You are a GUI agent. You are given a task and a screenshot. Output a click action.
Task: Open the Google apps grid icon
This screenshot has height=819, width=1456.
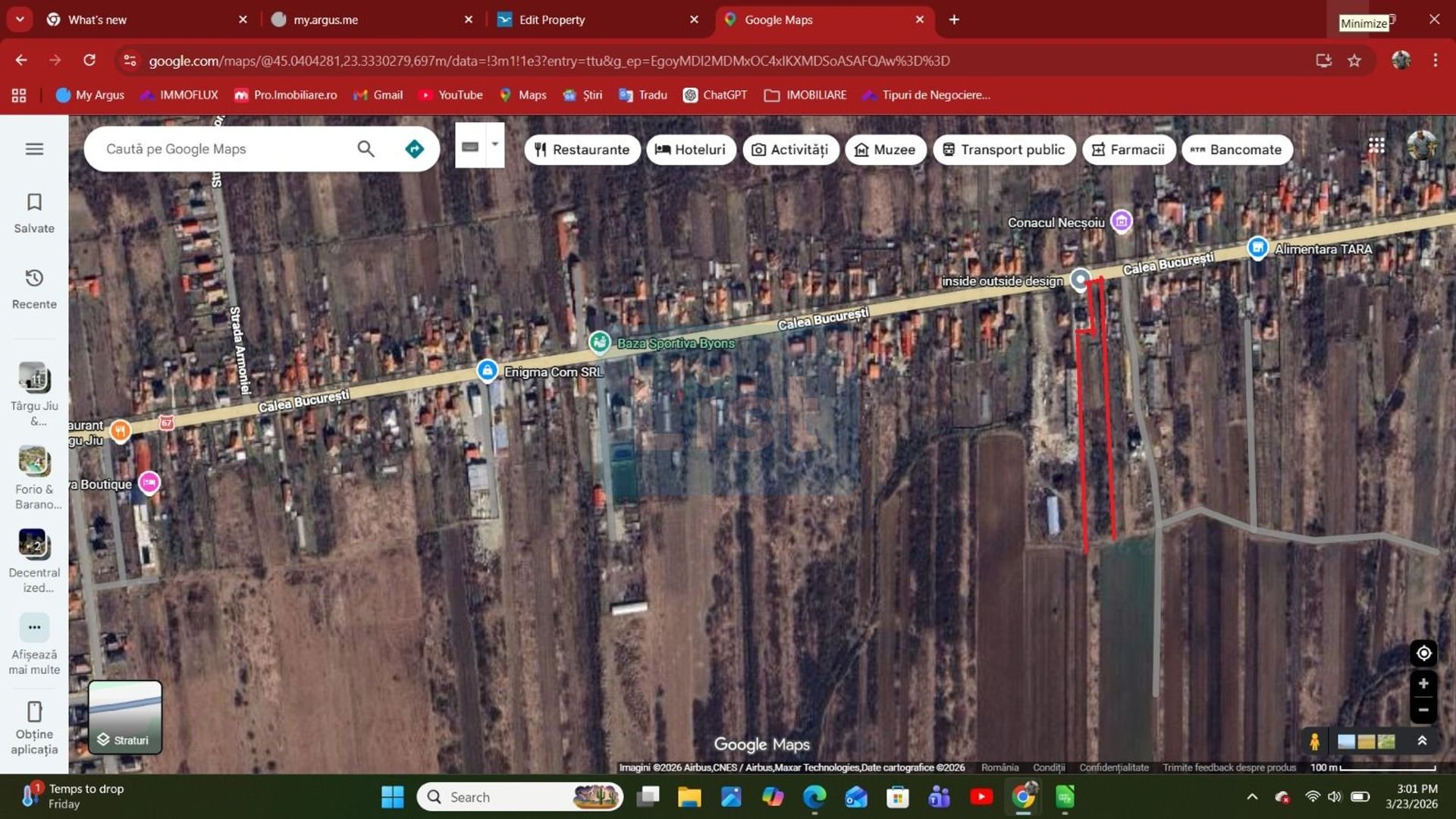[x=1376, y=146]
